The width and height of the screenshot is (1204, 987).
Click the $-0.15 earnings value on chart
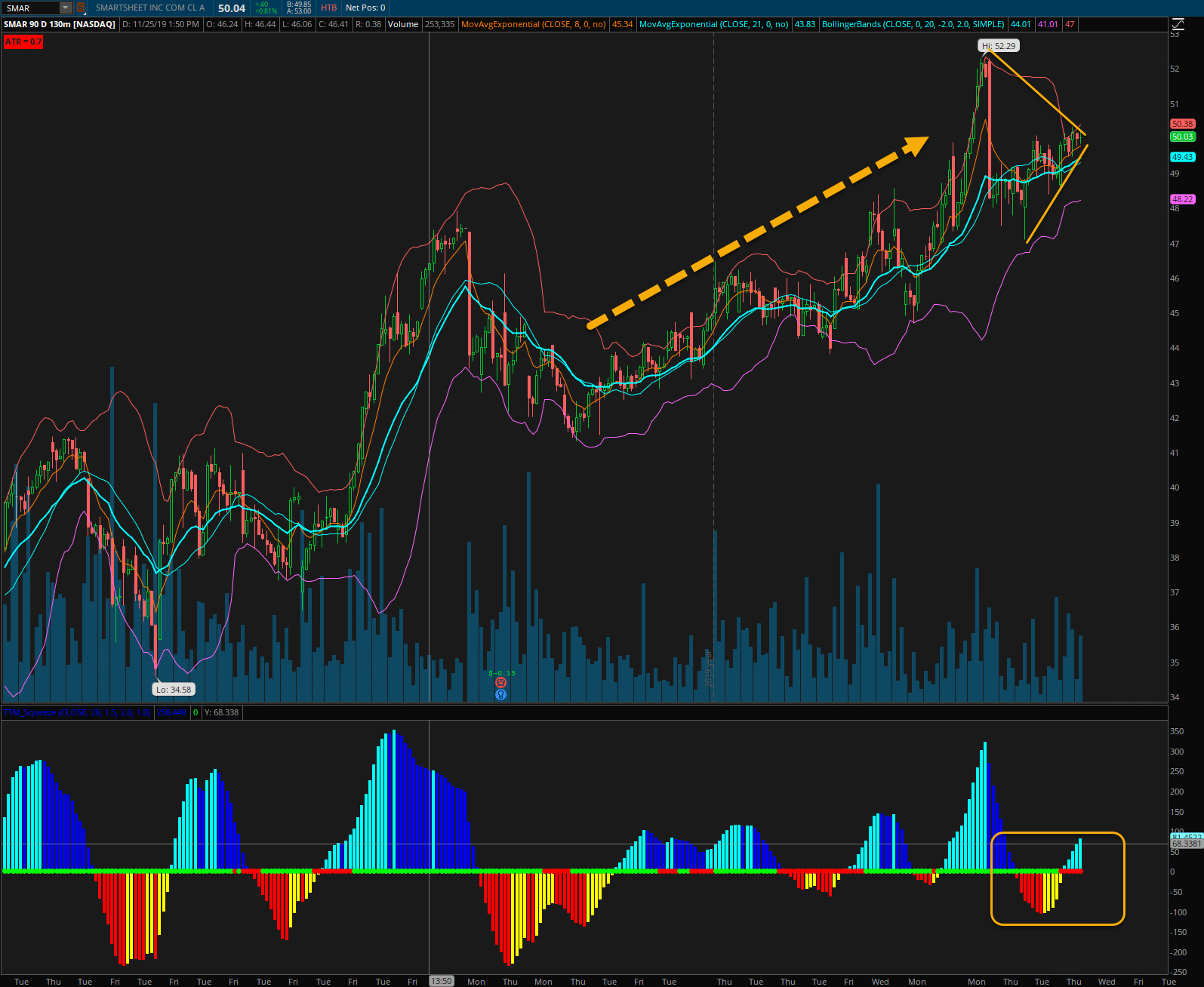[x=502, y=672]
